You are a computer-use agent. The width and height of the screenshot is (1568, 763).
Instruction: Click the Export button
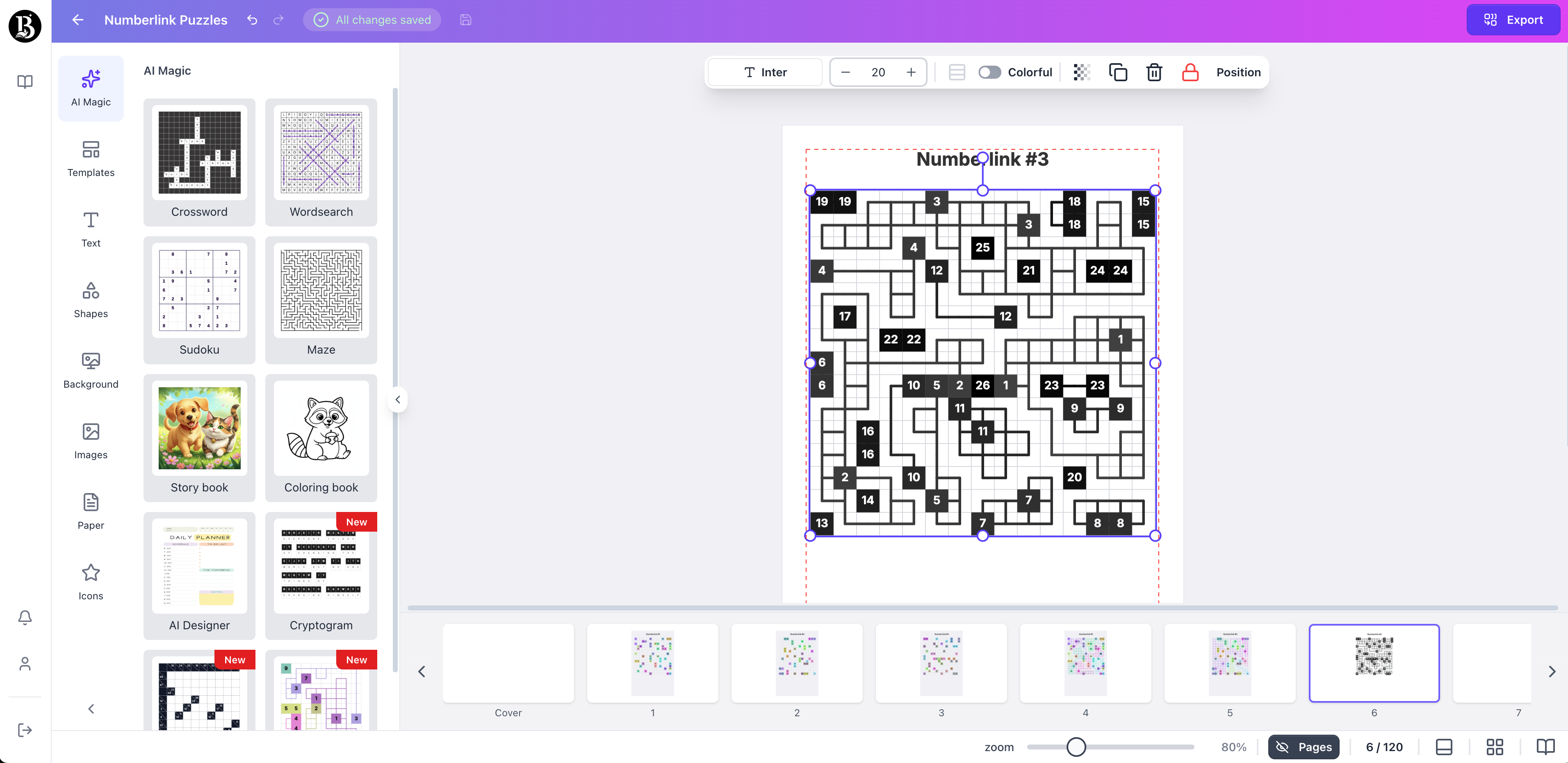[x=1513, y=20]
